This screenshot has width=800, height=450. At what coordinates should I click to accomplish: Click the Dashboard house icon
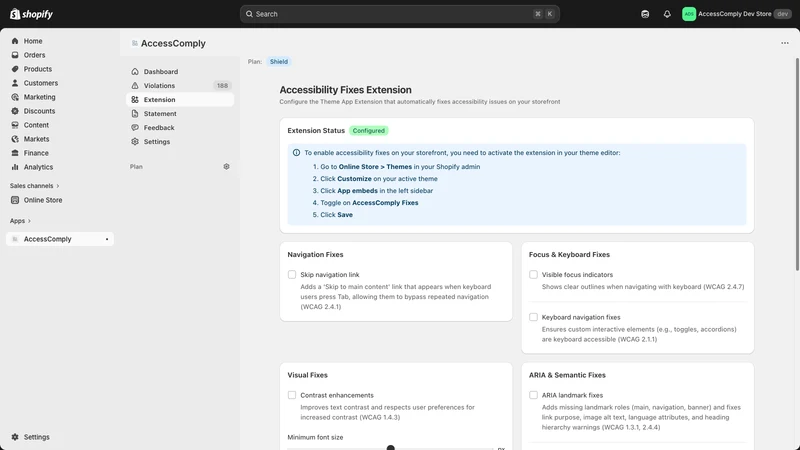(135, 71)
